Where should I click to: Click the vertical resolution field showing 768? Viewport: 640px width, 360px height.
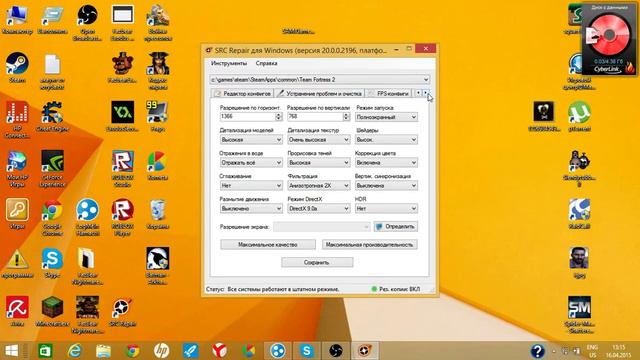[x=315, y=117]
